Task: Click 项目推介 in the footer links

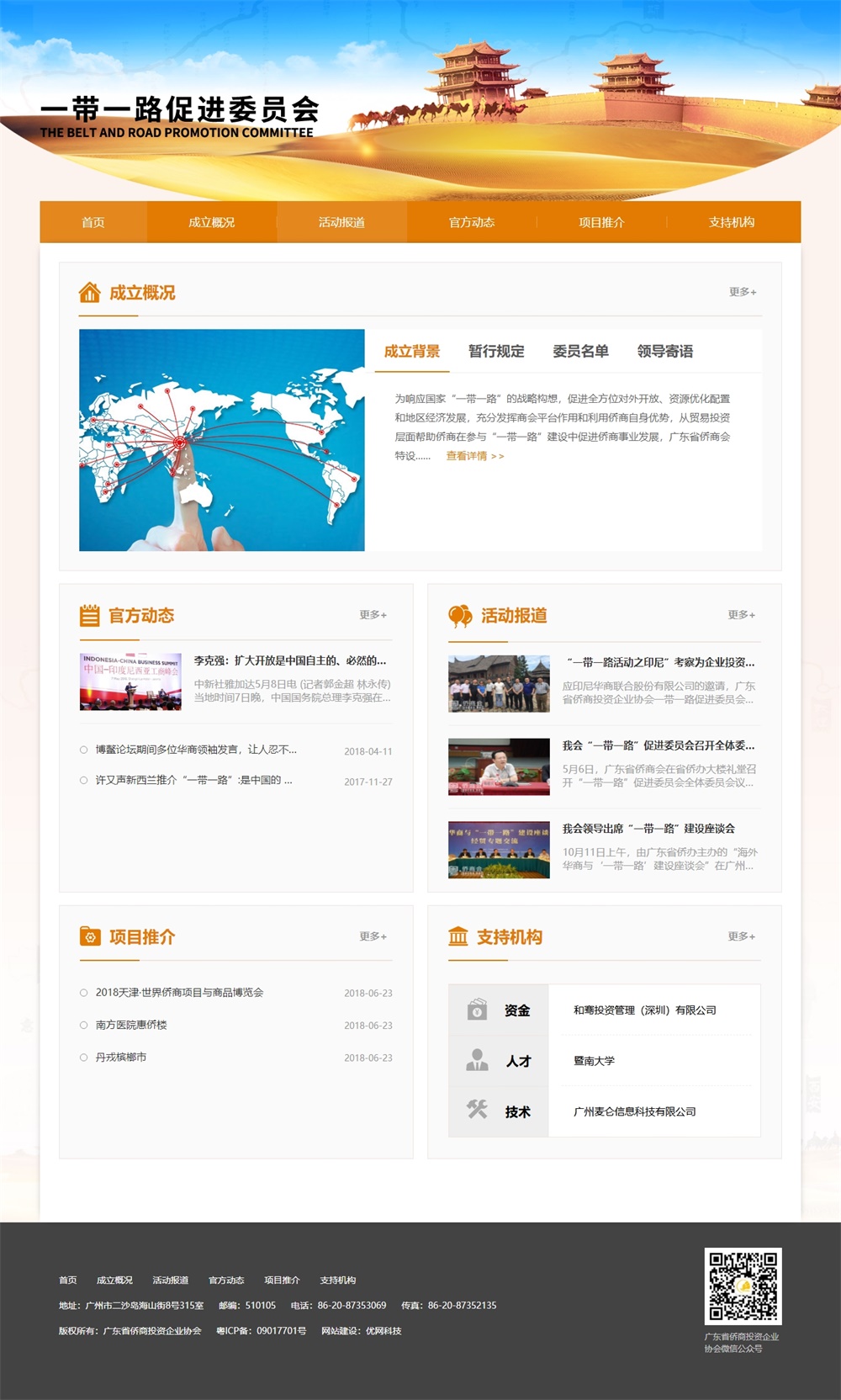Action: 282,1280
